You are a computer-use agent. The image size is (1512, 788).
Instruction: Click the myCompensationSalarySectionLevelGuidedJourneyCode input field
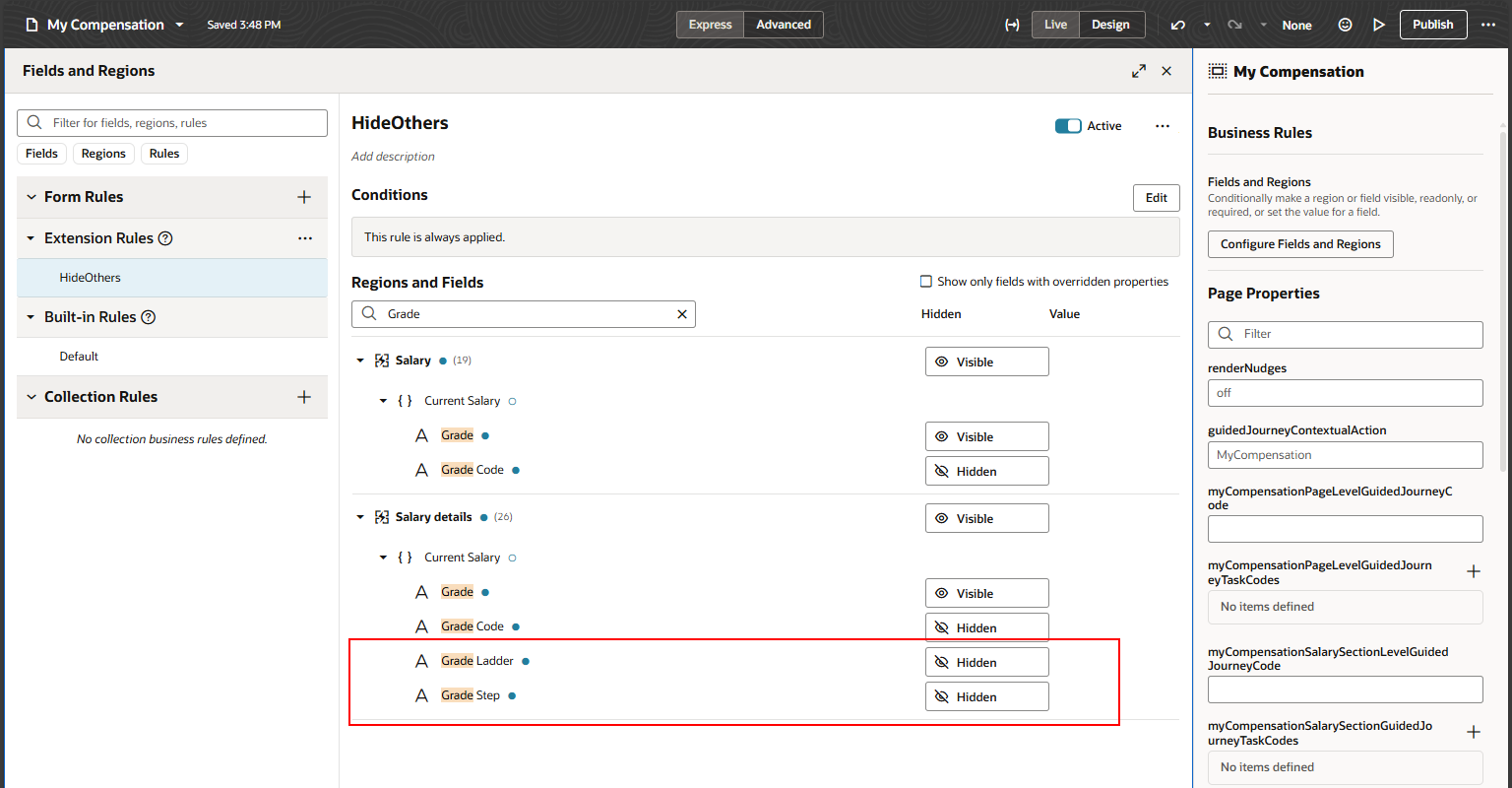(x=1346, y=689)
